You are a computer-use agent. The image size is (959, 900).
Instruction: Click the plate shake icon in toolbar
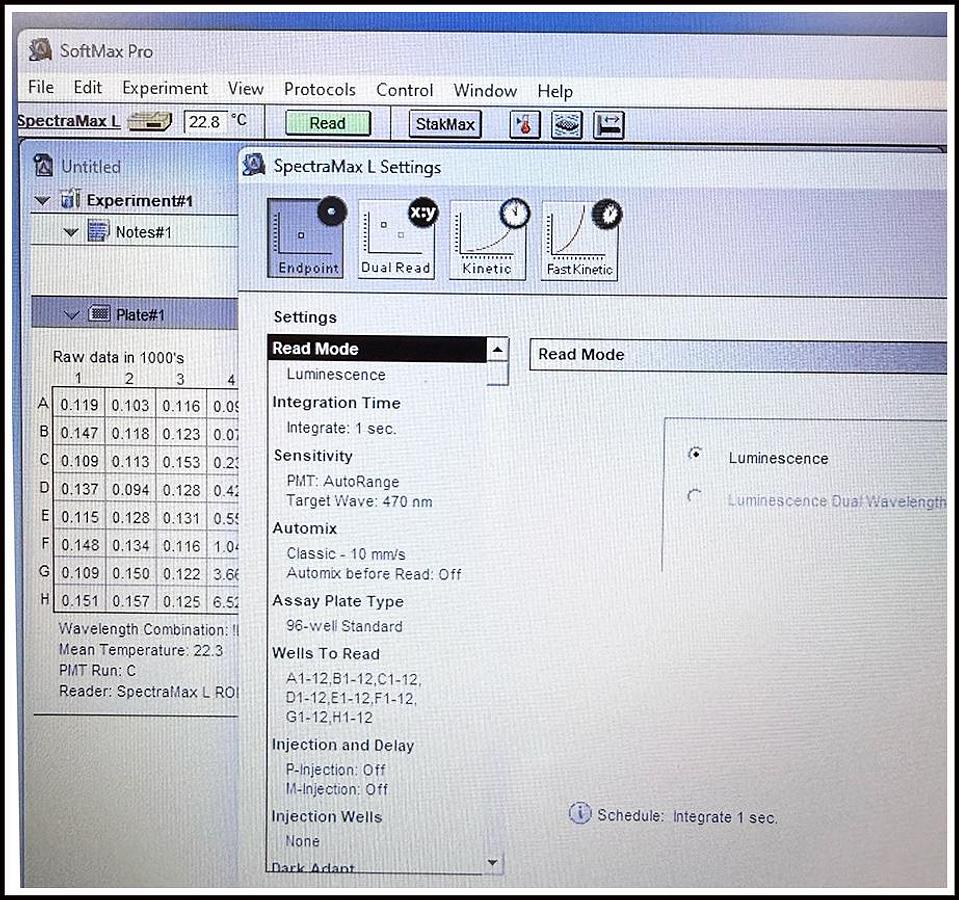(567, 124)
